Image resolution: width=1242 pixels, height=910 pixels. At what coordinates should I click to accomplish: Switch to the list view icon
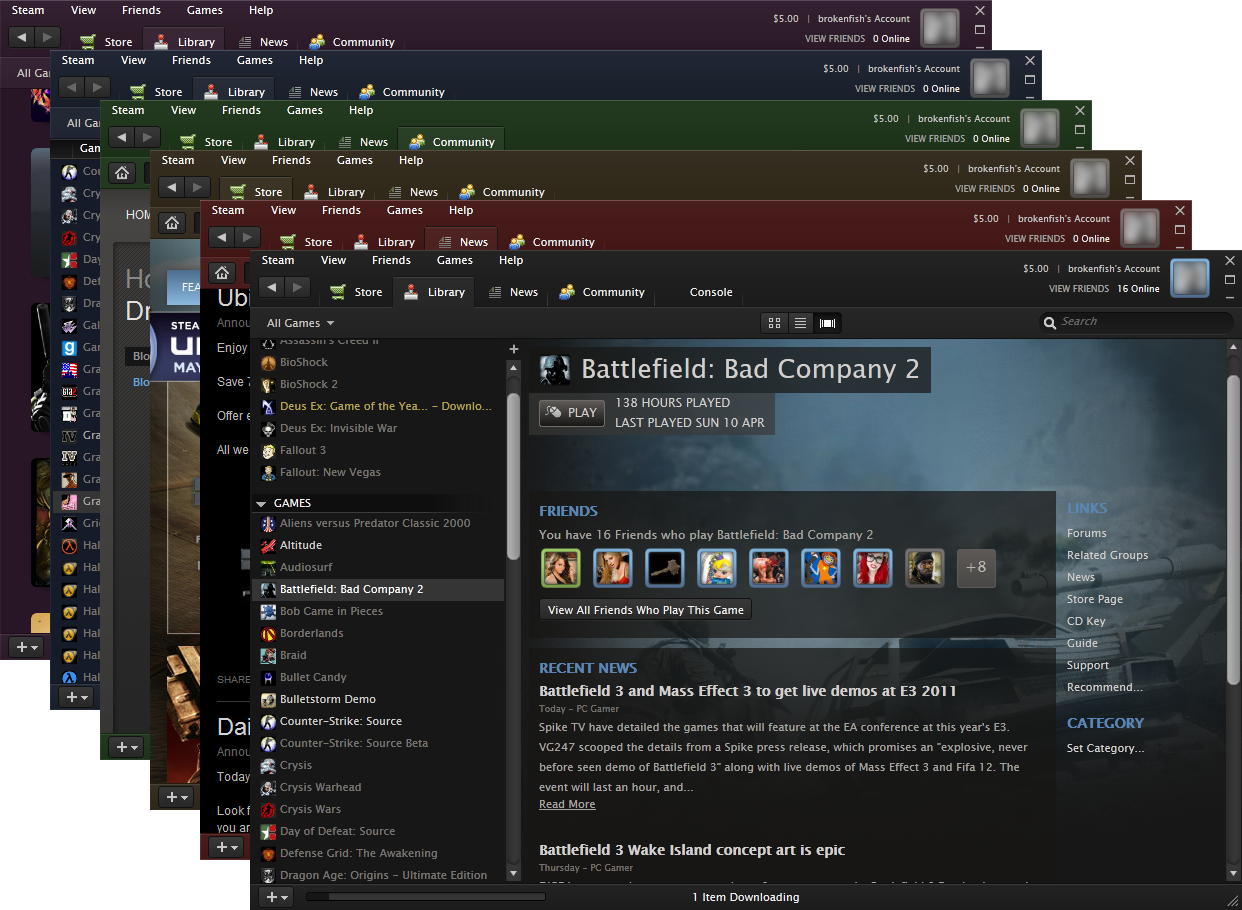(800, 323)
